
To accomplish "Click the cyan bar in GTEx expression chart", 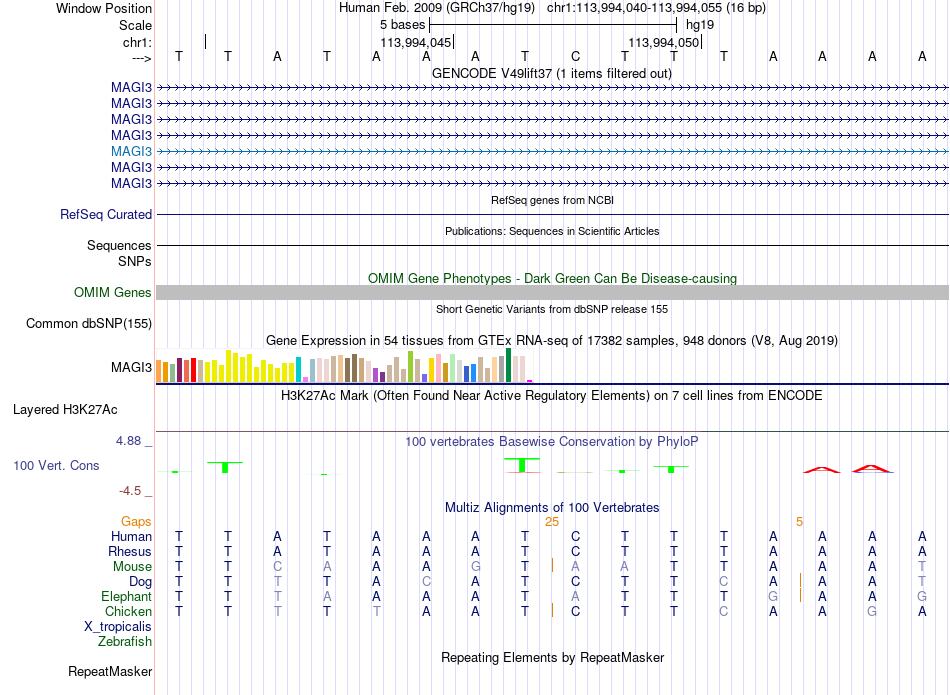I will [x=299, y=370].
